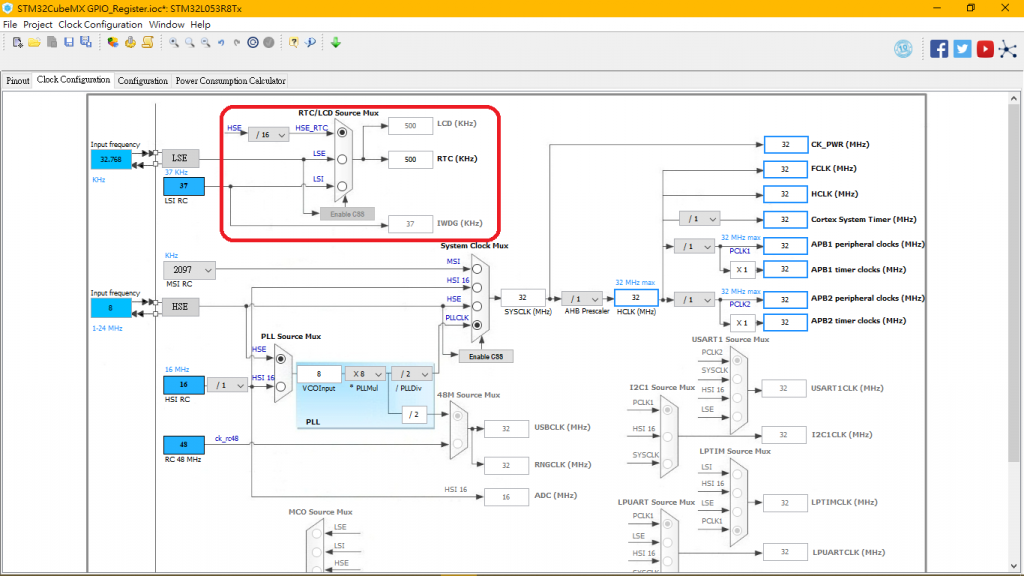Open the PLLMul X 8 dropdown
Image resolution: width=1024 pixels, height=576 pixels.
tap(365, 374)
